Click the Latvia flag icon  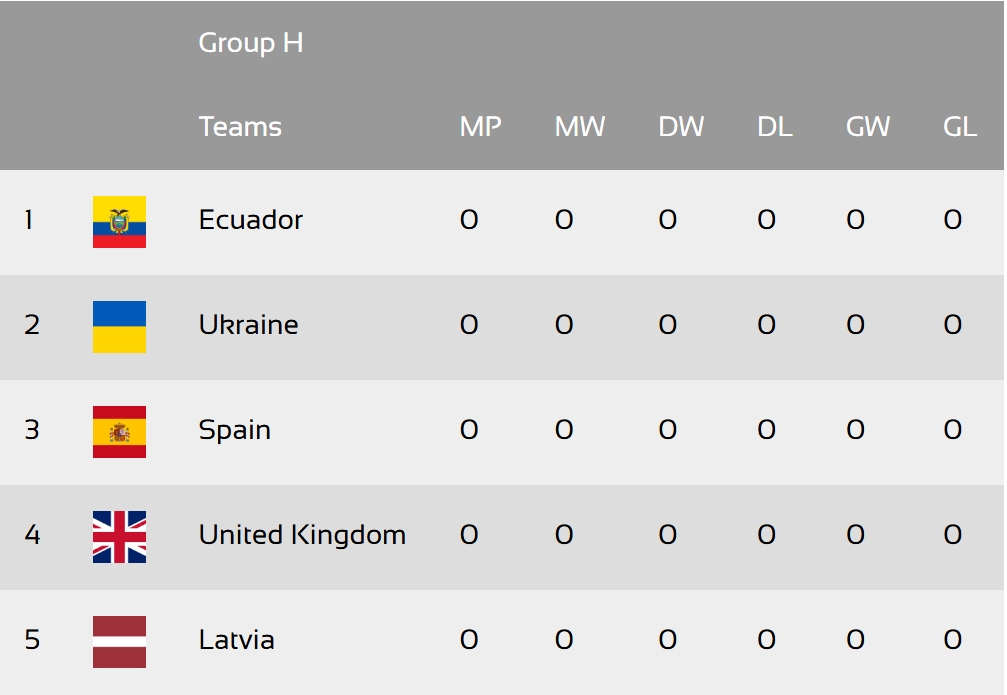point(119,642)
